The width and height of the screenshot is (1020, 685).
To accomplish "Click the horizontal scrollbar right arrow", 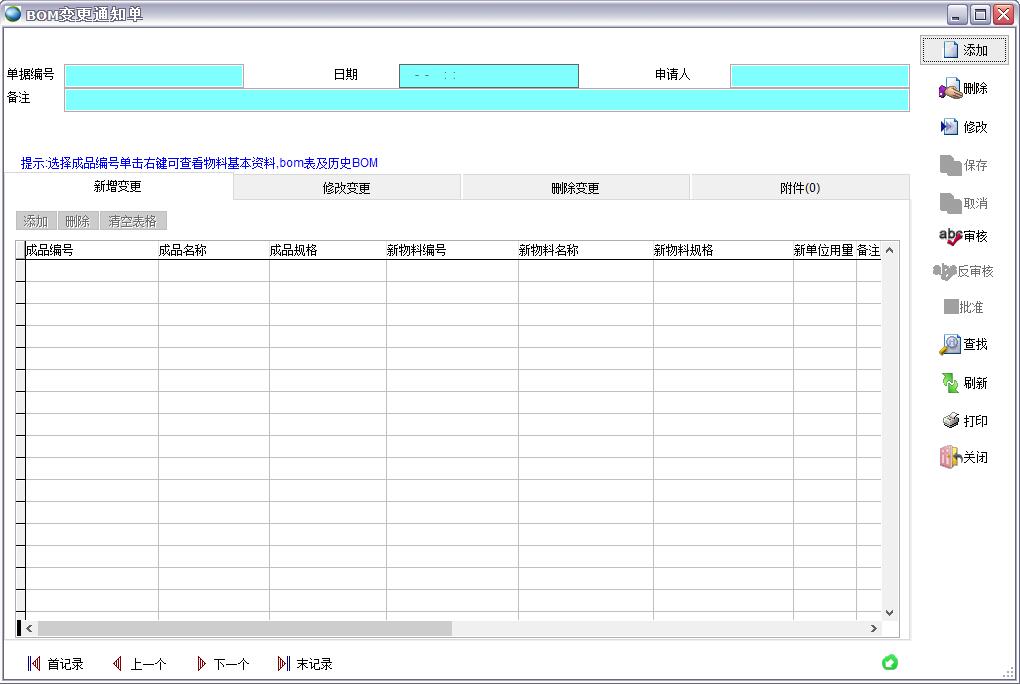I will 873,629.
